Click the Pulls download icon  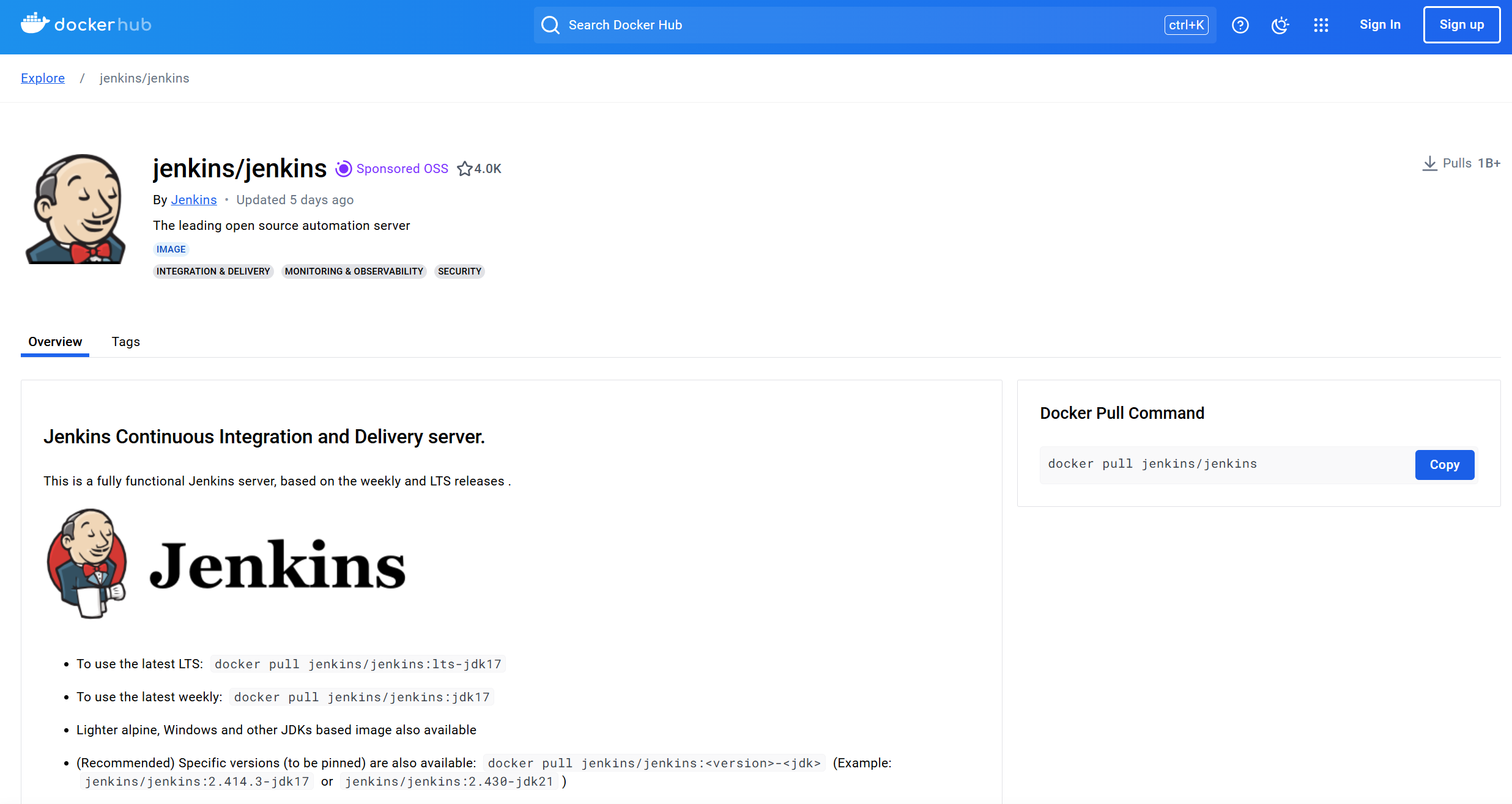1429,164
